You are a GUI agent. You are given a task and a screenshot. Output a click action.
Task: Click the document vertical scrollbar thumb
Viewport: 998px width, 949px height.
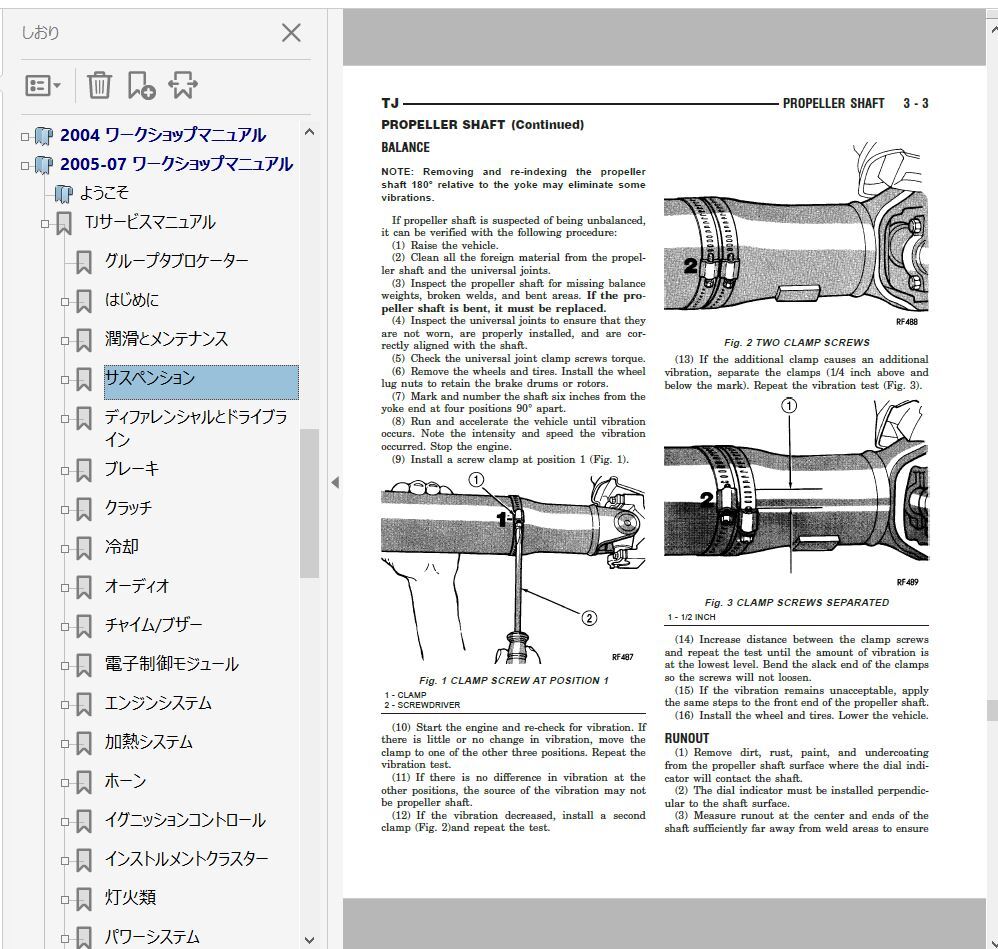point(992,710)
